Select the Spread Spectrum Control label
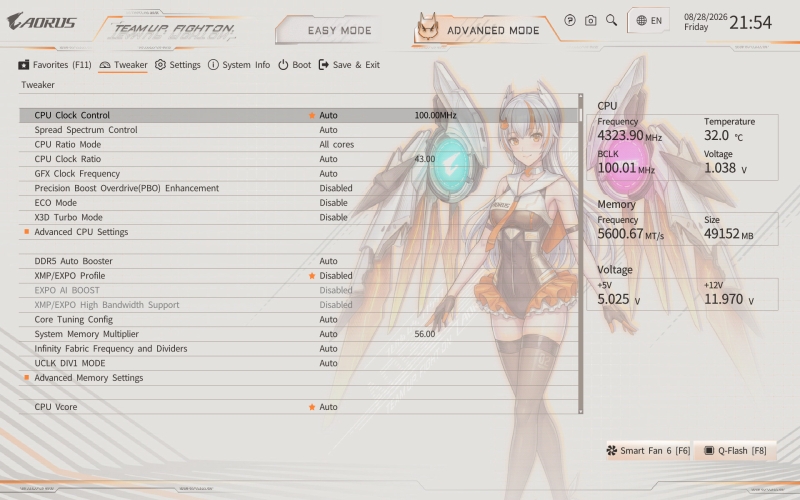Image resolution: width=800 pixels, height=500 pixels. click(86, 130)
